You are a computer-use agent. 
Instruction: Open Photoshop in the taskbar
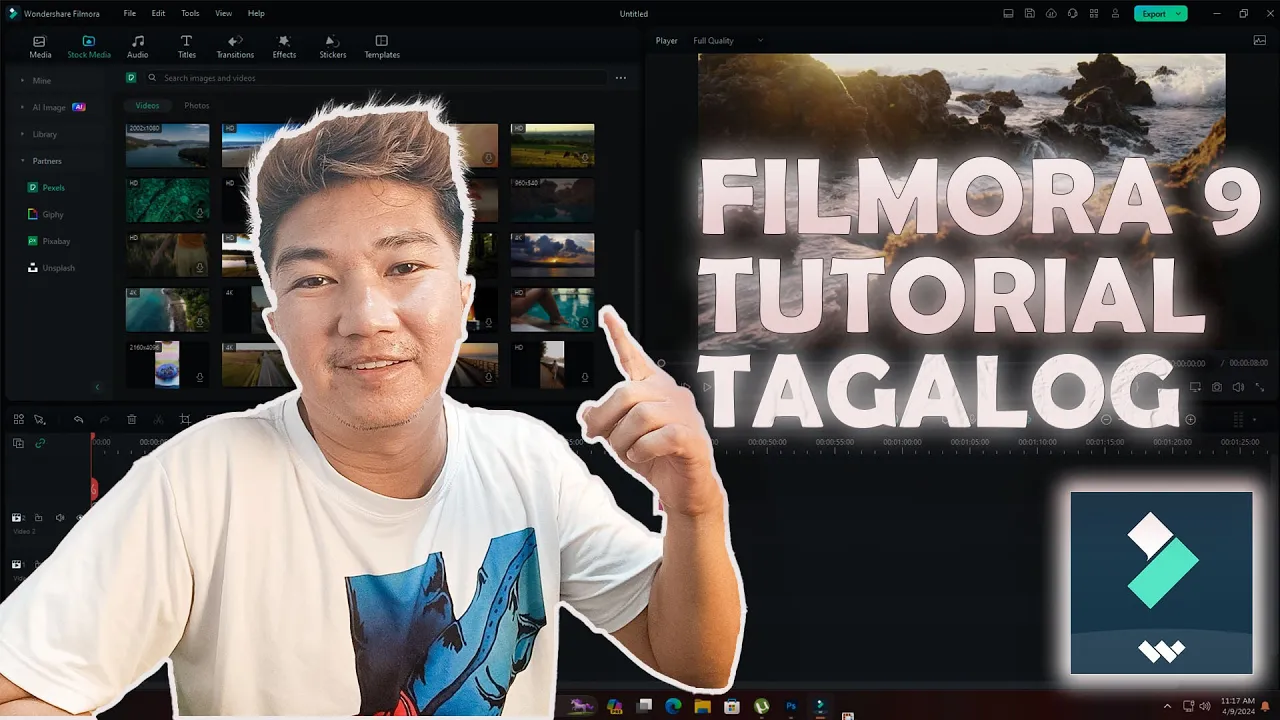[x=790, y=706]
